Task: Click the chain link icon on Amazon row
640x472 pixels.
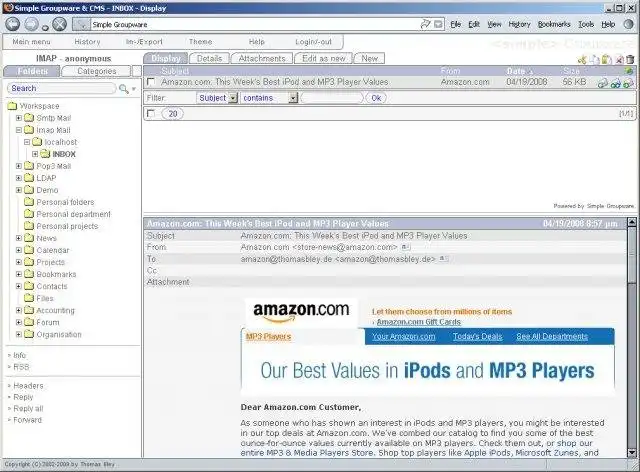Action: coord(602,83)
